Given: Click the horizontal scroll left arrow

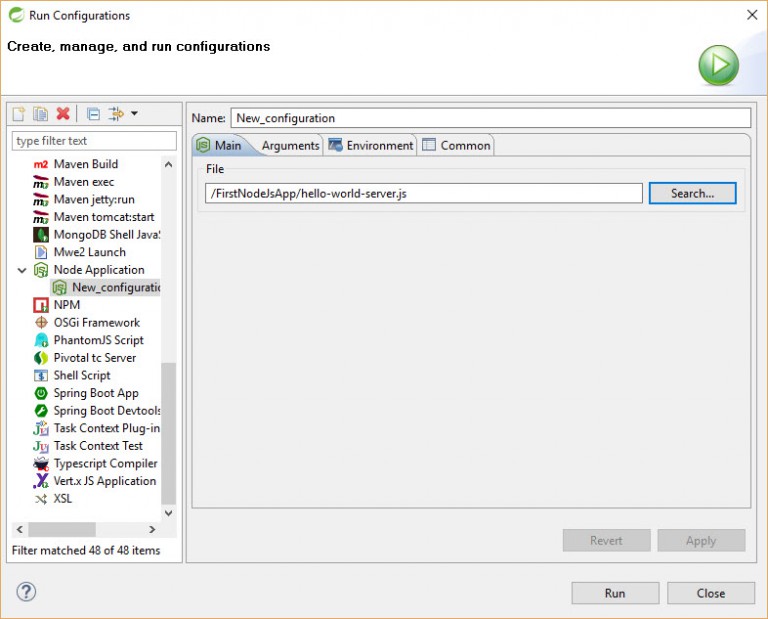Looking at the screenshot, I should [20, 529].
